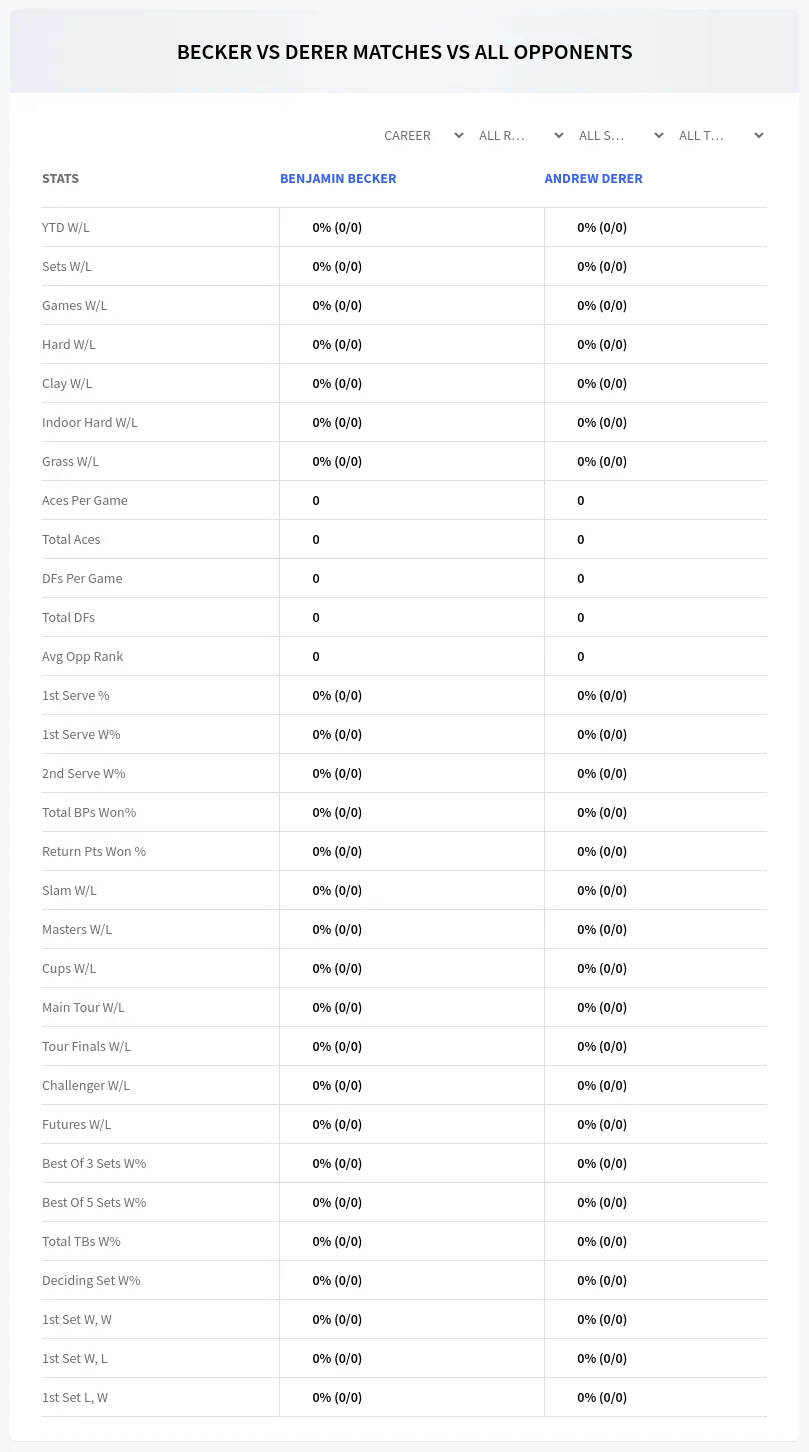Screen dimensions: 809x1452
Task: Click the chevron arrow beside ALL S…
Action: click(x=659, y=135)
